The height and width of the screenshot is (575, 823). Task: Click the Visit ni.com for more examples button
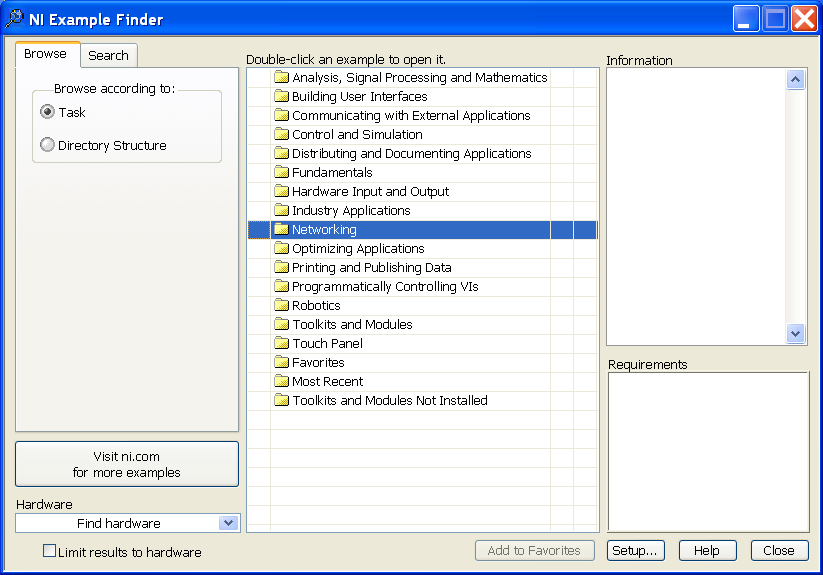tap(127, 464)
